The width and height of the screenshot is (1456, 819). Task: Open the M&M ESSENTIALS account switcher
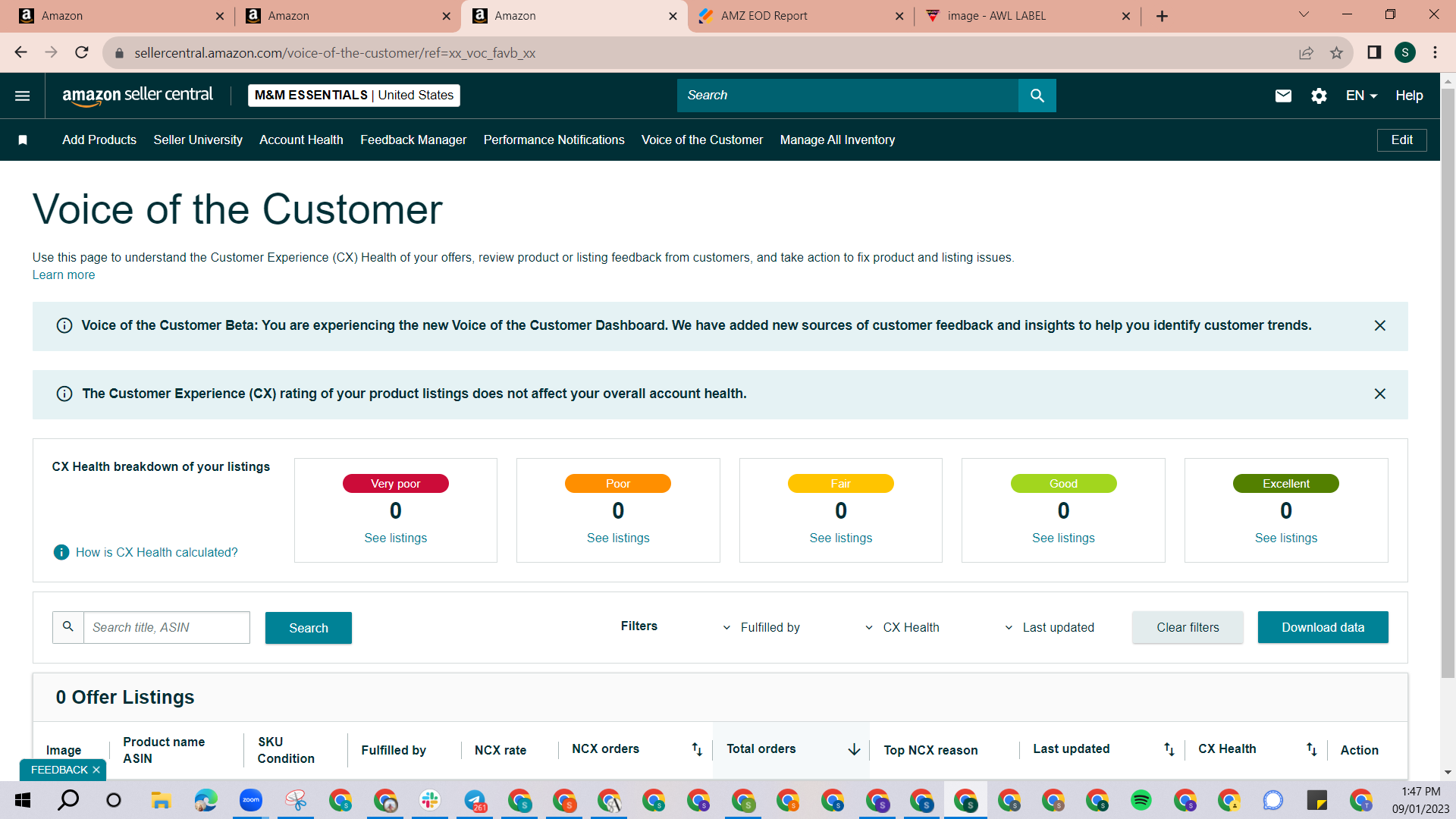354,96
